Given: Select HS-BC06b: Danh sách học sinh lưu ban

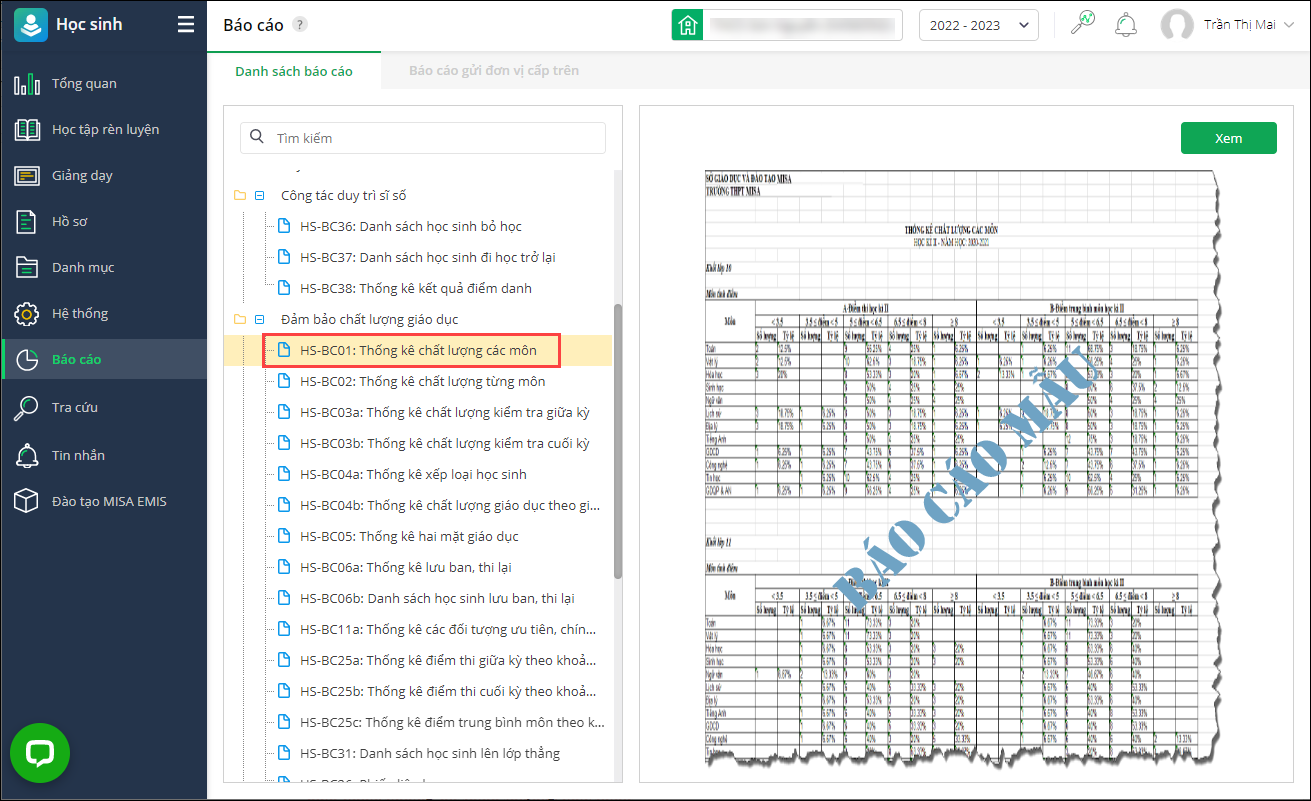Looking at the screenshot, I should point(438,598).
